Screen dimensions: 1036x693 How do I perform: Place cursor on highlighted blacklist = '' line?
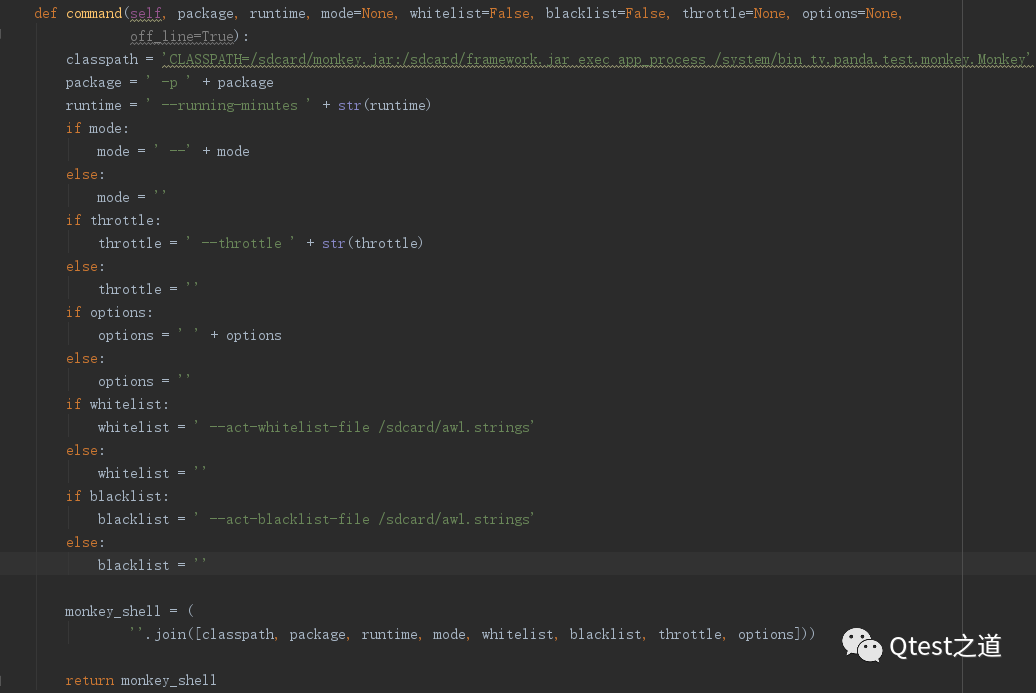click(151, 565)
